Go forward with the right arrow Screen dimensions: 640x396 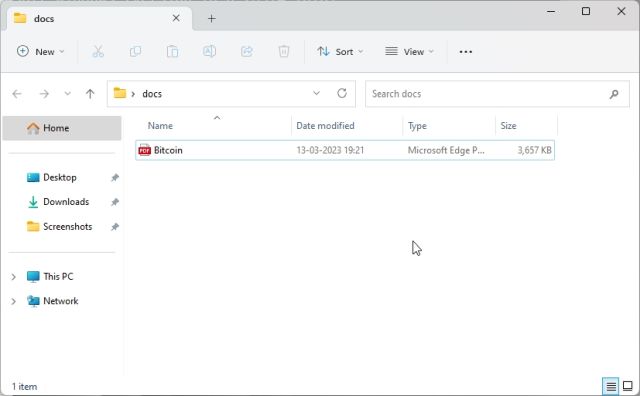pos(44,94)
